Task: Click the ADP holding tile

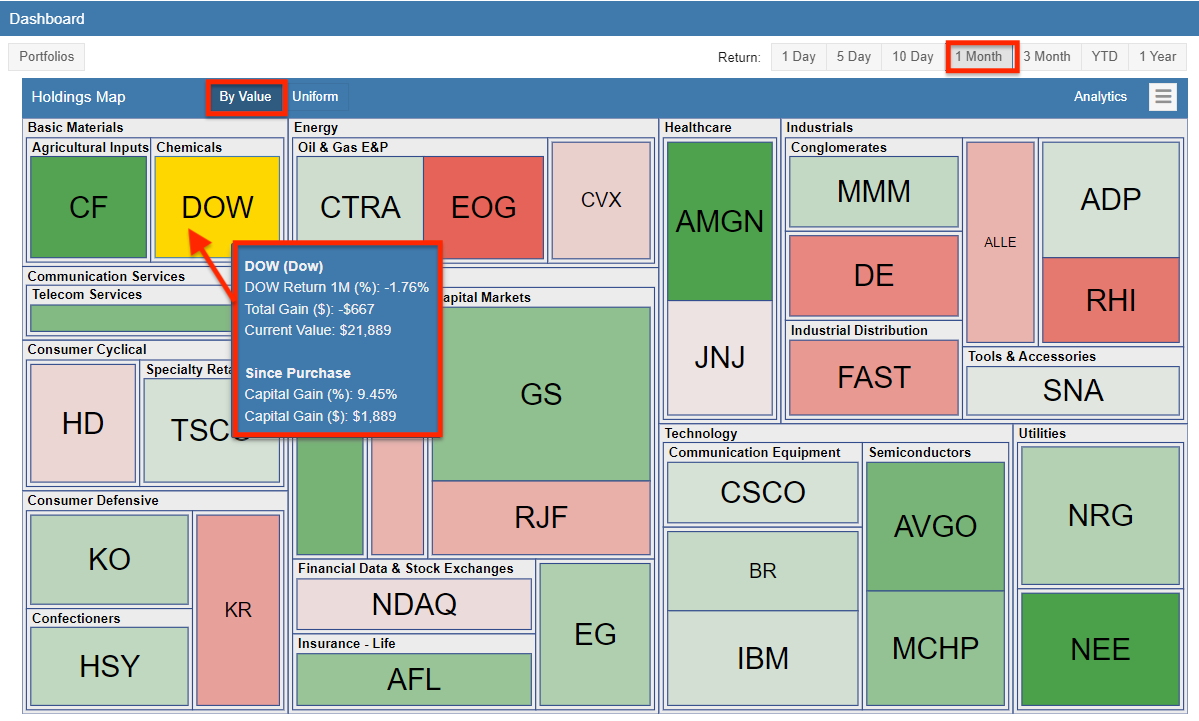Action: (1110, 200)
